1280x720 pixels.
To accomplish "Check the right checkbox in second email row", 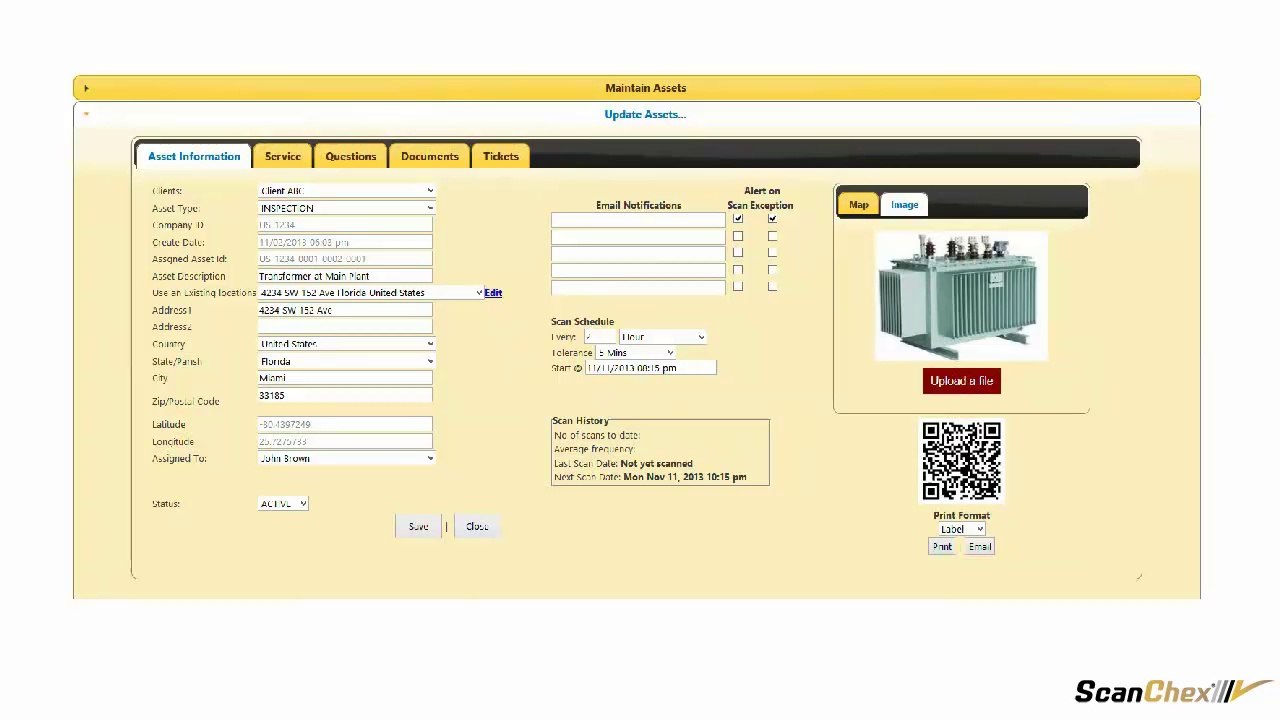I will (x=772, y=236).
